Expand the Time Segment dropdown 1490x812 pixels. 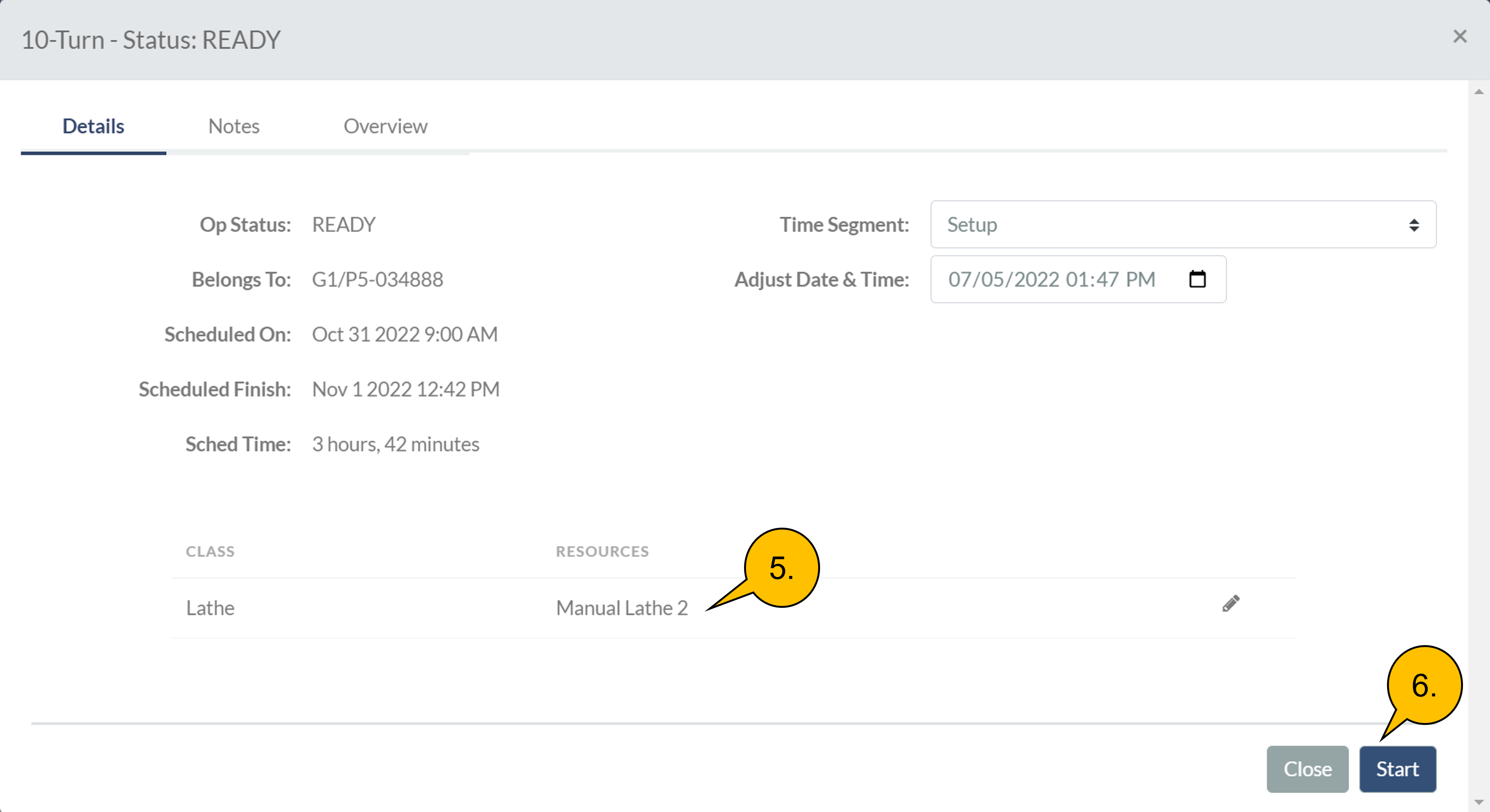click(x=1182, y=224)
